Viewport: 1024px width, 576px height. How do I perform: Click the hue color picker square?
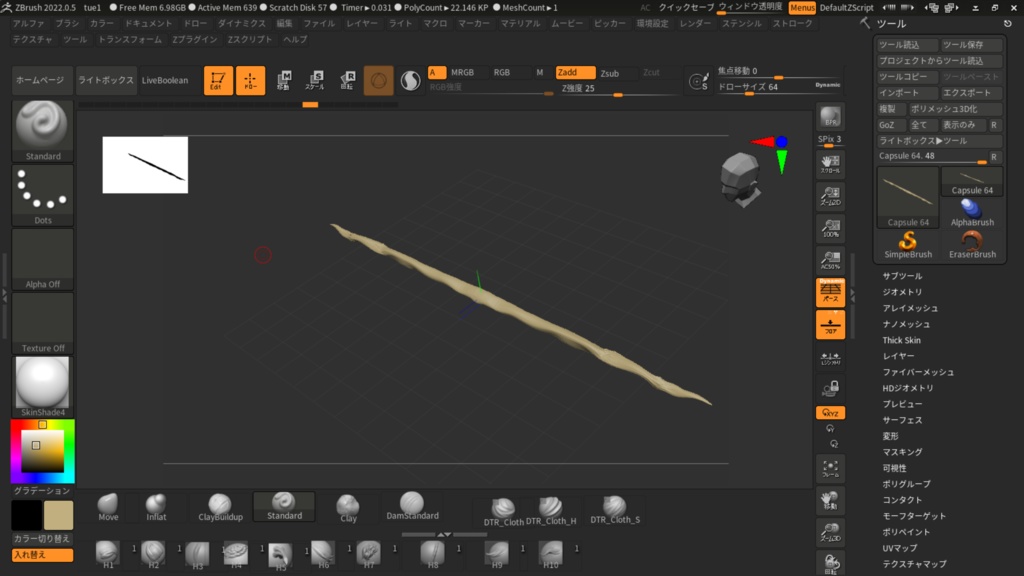click(42, 451)
